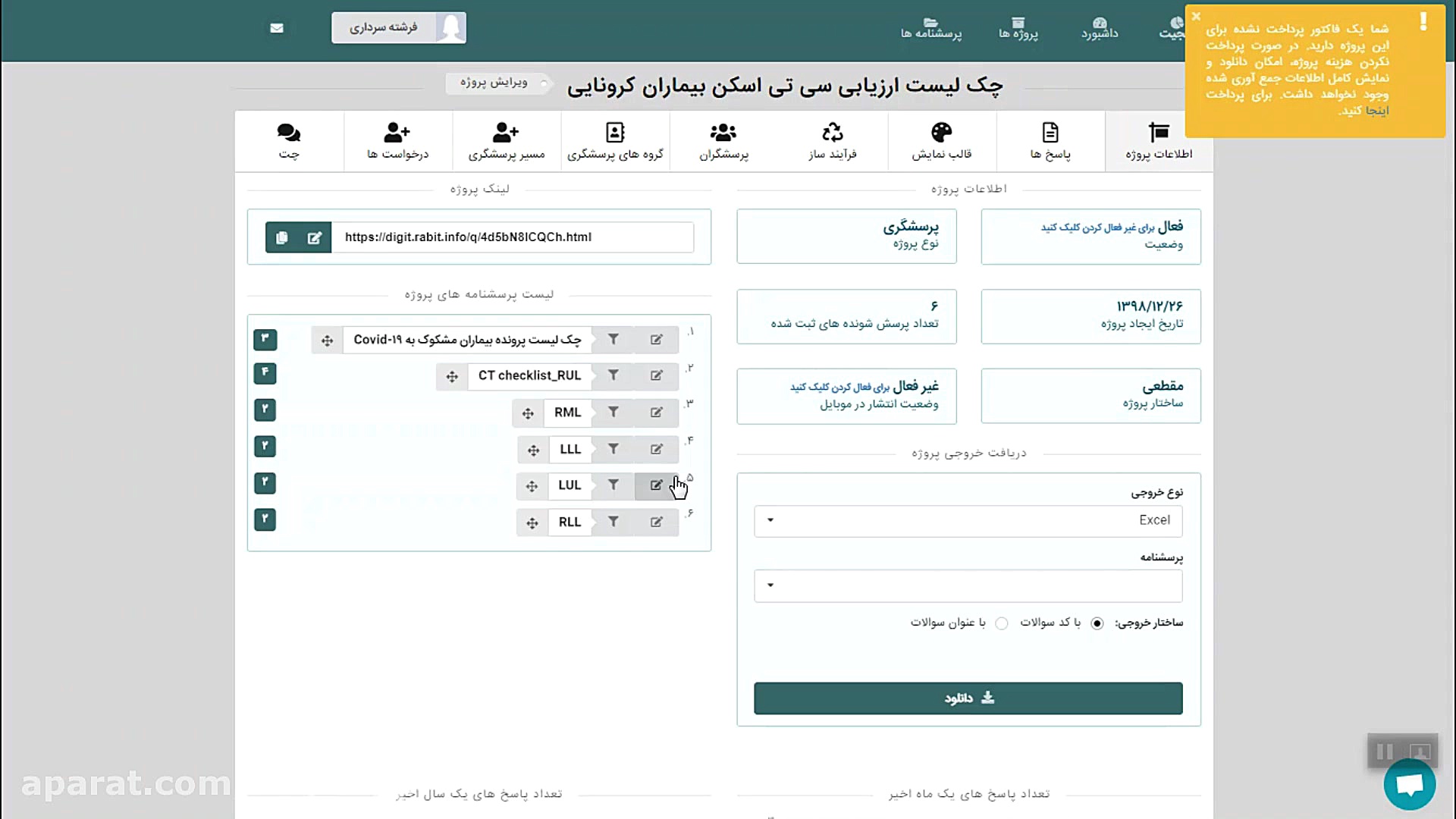This screenshot has height=819, width=1456.
Task: Click the envelope icon in the top bar
Action: [276, 28]
